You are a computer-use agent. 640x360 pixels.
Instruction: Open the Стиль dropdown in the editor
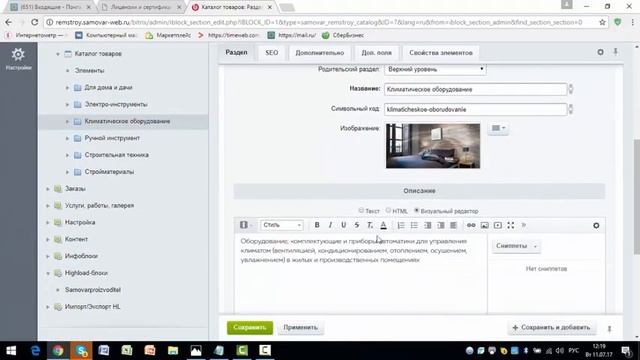282,225
